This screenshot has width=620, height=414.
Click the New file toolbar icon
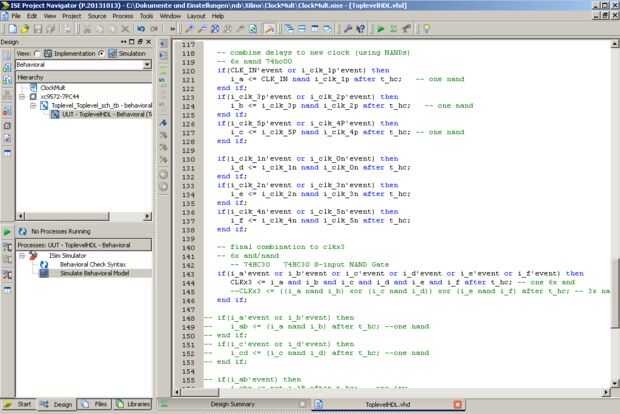coord(13,29)
